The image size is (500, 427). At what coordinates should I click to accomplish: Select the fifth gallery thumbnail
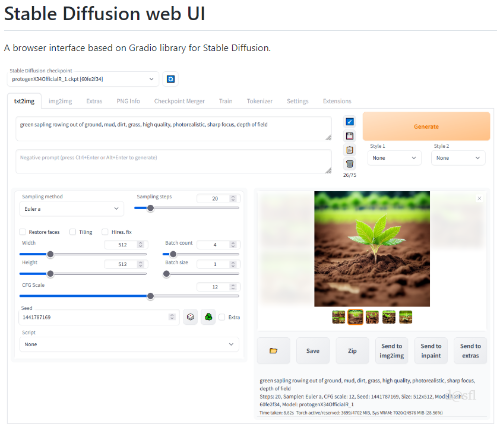pos(406,317)
